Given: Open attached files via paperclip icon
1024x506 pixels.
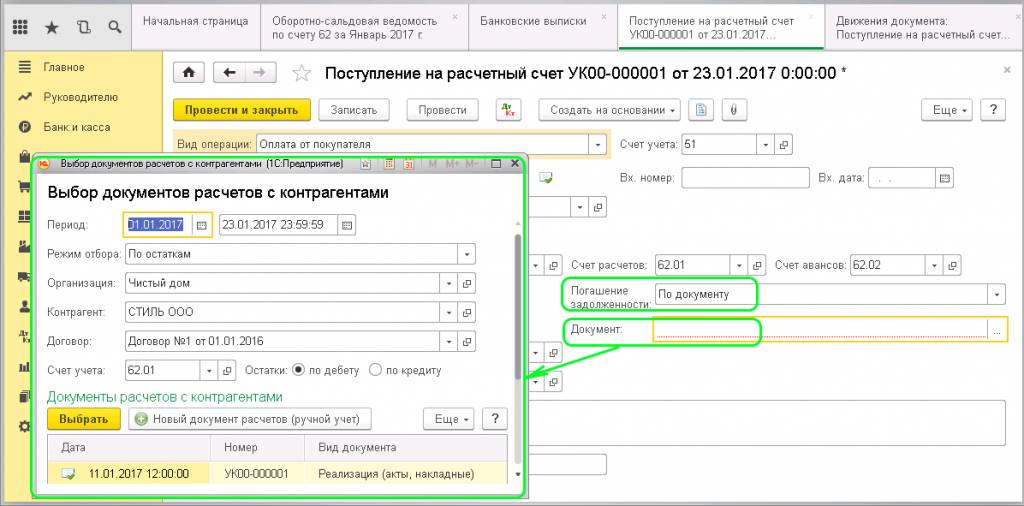Looking at the screenshot, I should 734,110.
